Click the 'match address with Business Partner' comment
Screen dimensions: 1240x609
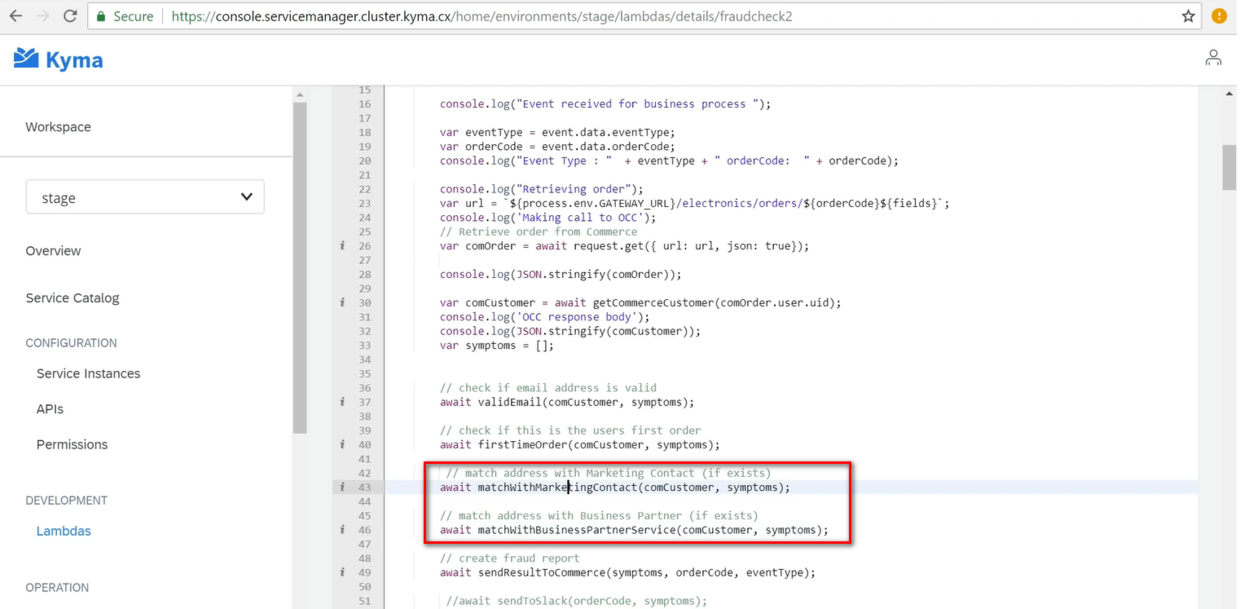pyautogui.click(x=599, y=516)
